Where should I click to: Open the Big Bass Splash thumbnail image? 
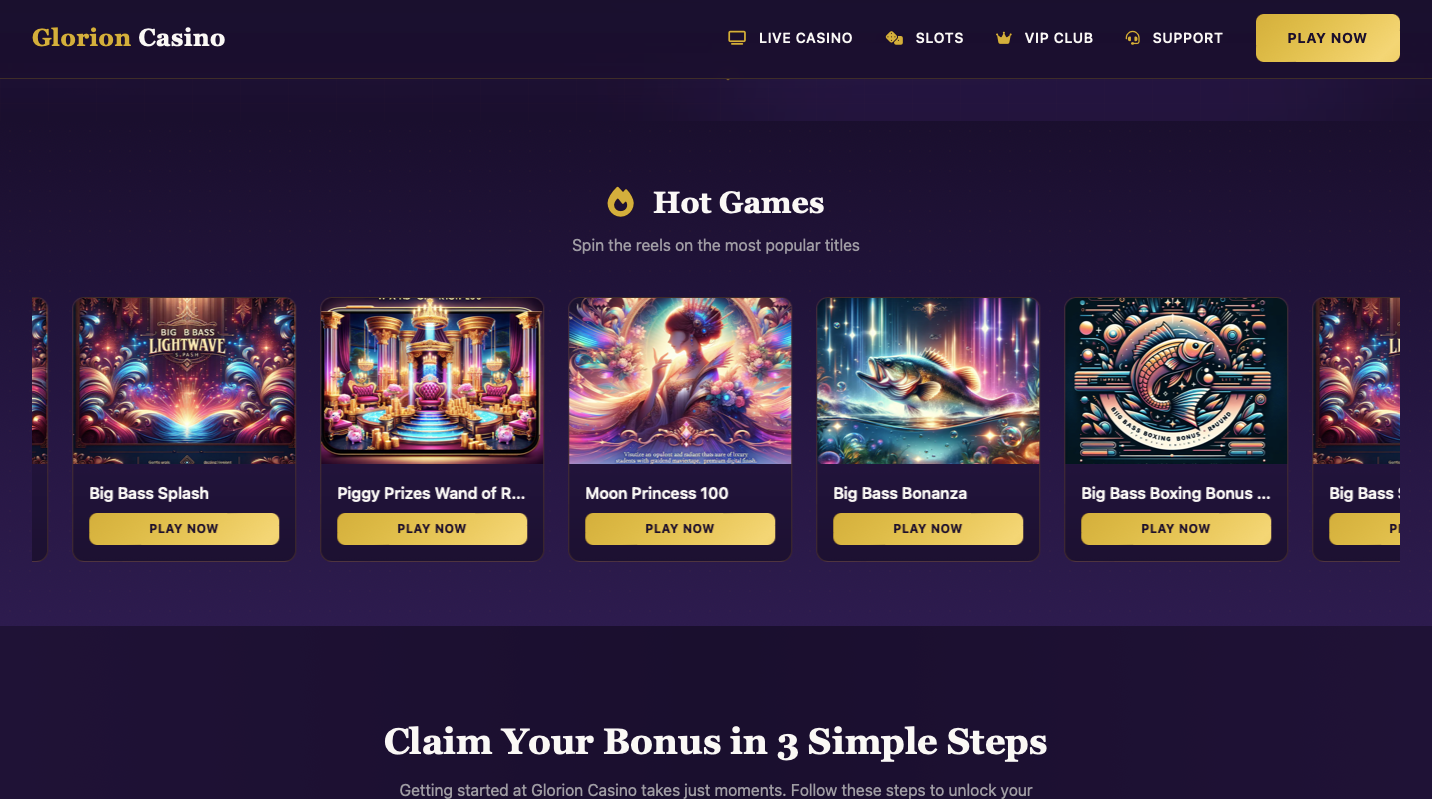point(184,381)
